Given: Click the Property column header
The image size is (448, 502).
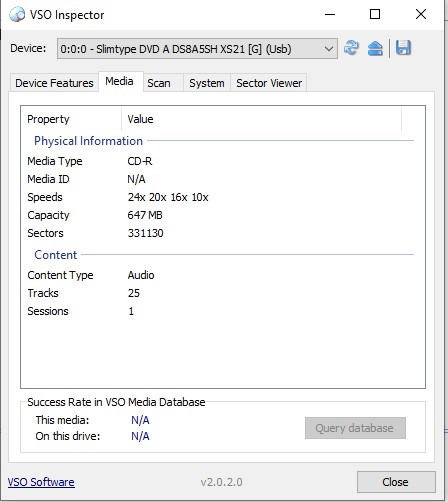Looking at the screenshot, I should (71, 119).
